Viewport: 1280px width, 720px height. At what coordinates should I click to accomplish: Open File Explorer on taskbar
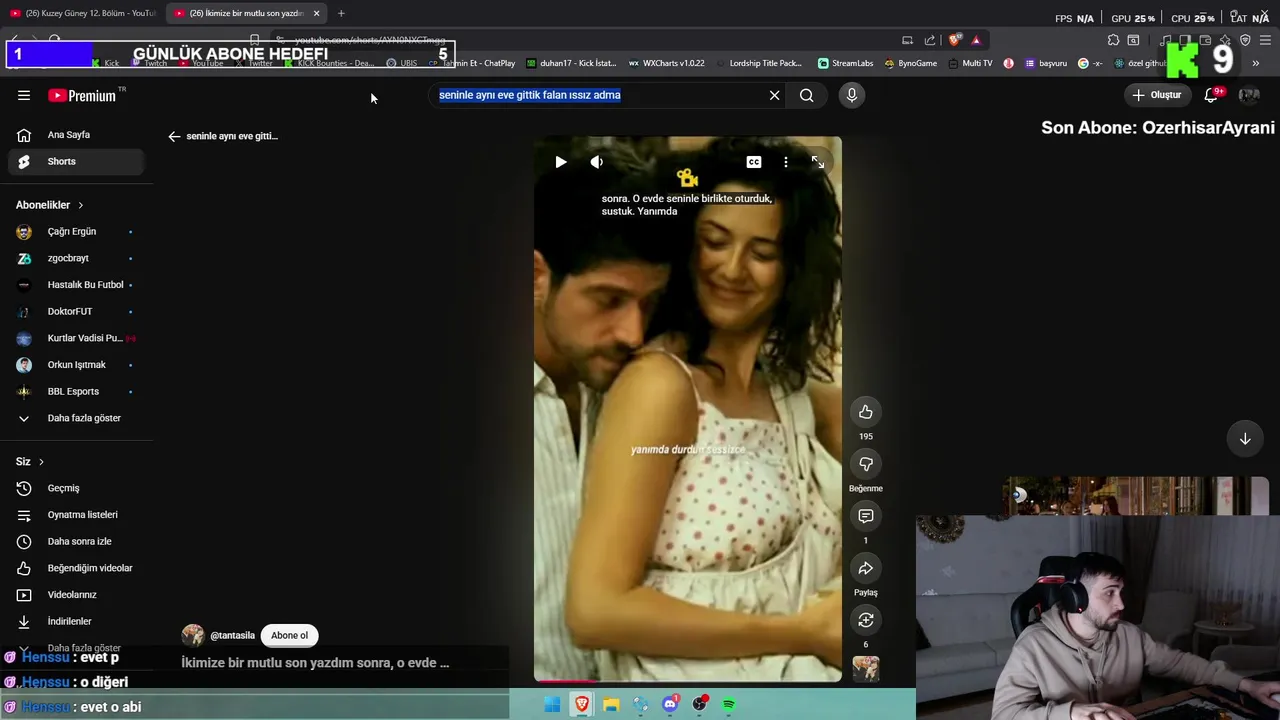[x=611, y=705]
